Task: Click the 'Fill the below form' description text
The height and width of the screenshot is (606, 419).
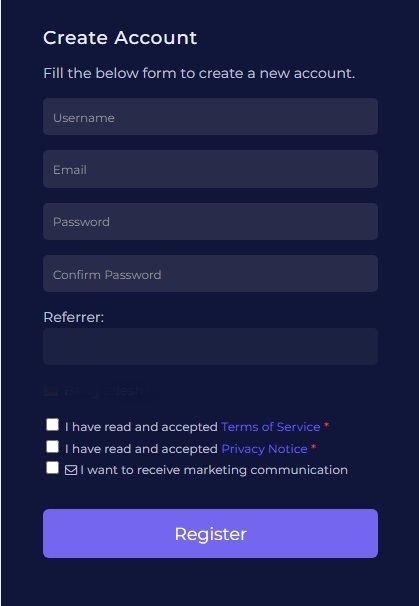Action: [x=199, y=73]
